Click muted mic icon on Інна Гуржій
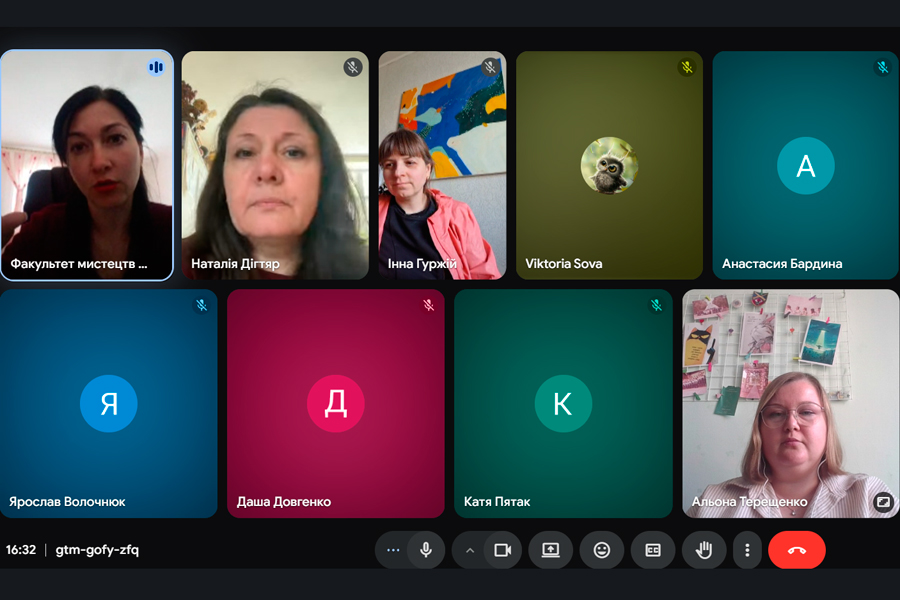 click(490, 68)
